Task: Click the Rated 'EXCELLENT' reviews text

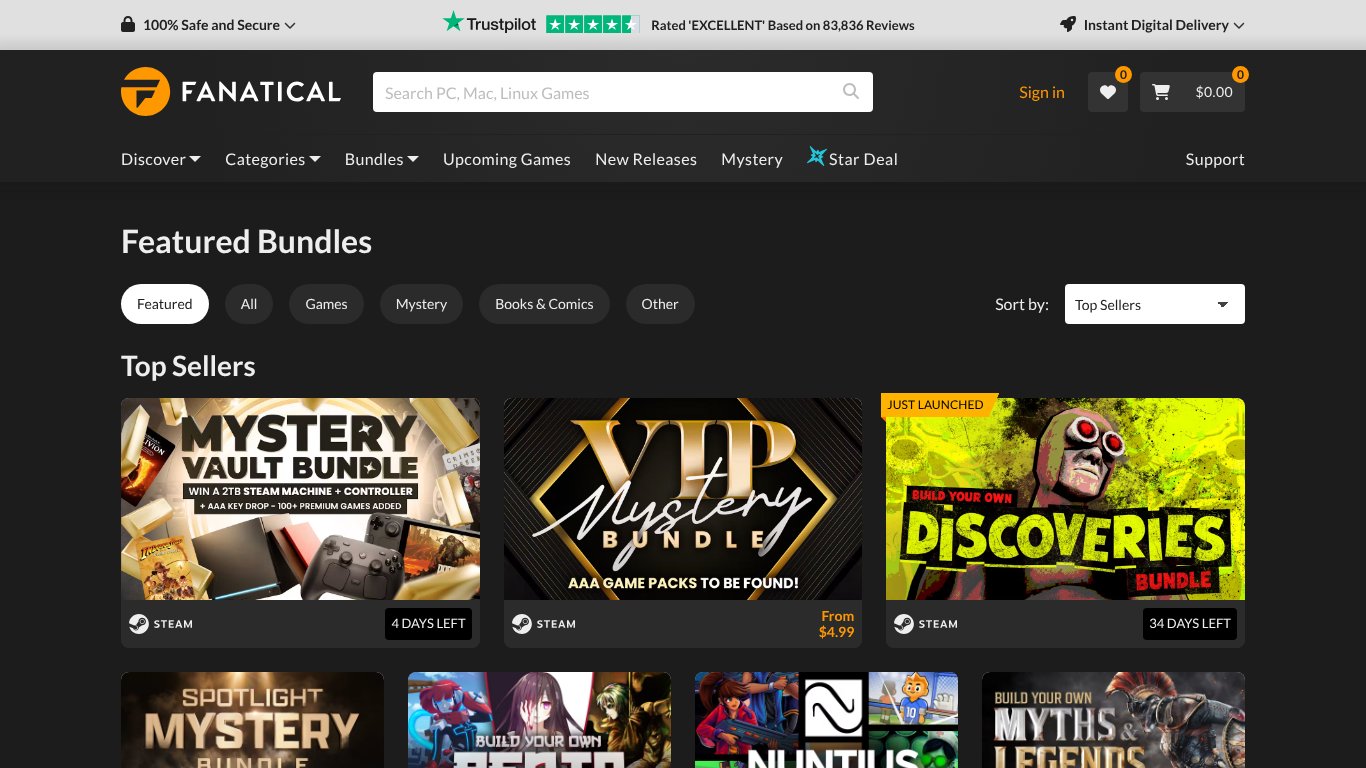Action: pyautogui.click(x=783, y=25)
